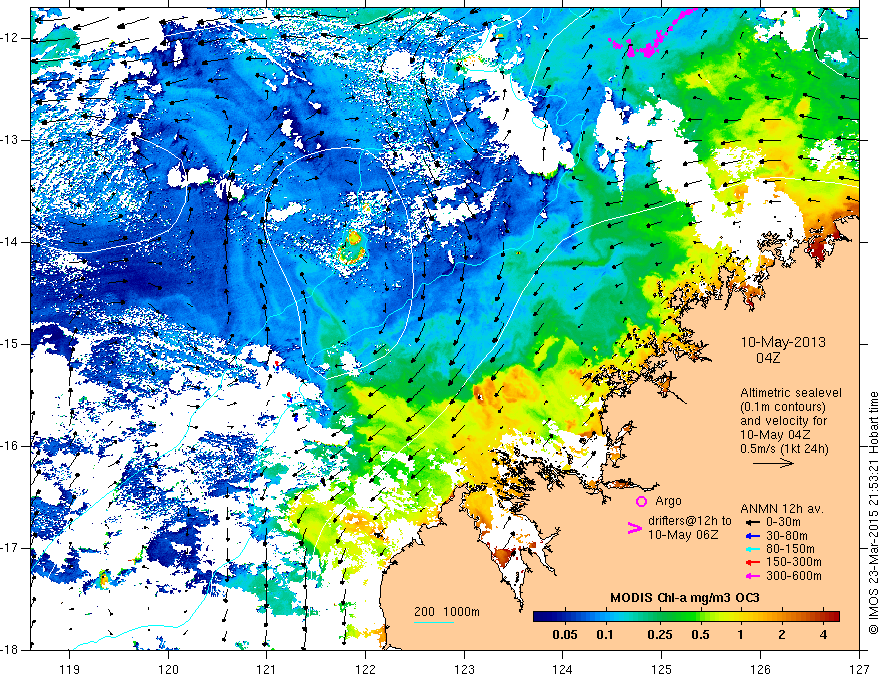880x680 pixels.
Task: Click the '0.5' colorbar tick label
Action: coord(700,635)
